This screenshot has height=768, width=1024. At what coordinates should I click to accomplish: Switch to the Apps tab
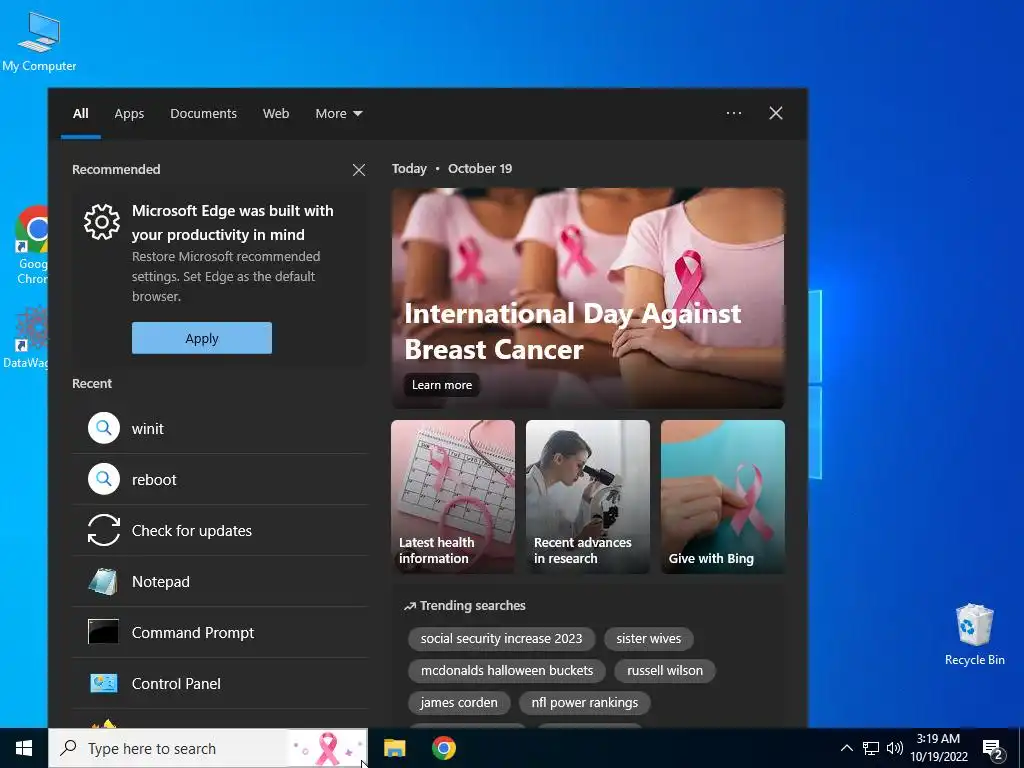point(129,113)
